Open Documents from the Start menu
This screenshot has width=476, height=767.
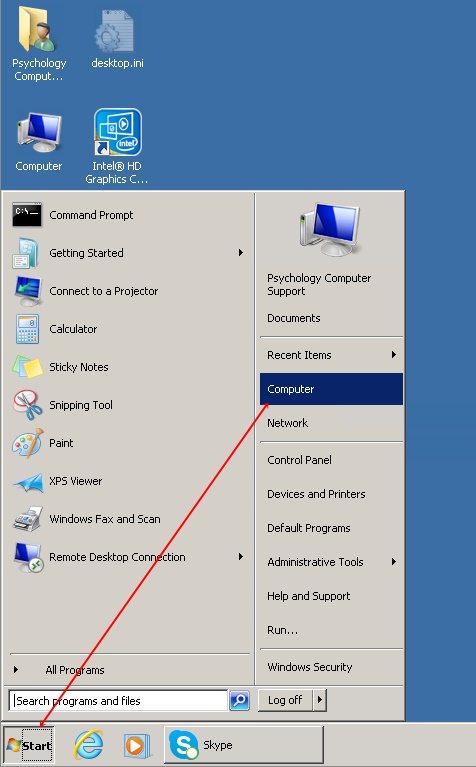(294, 318)
